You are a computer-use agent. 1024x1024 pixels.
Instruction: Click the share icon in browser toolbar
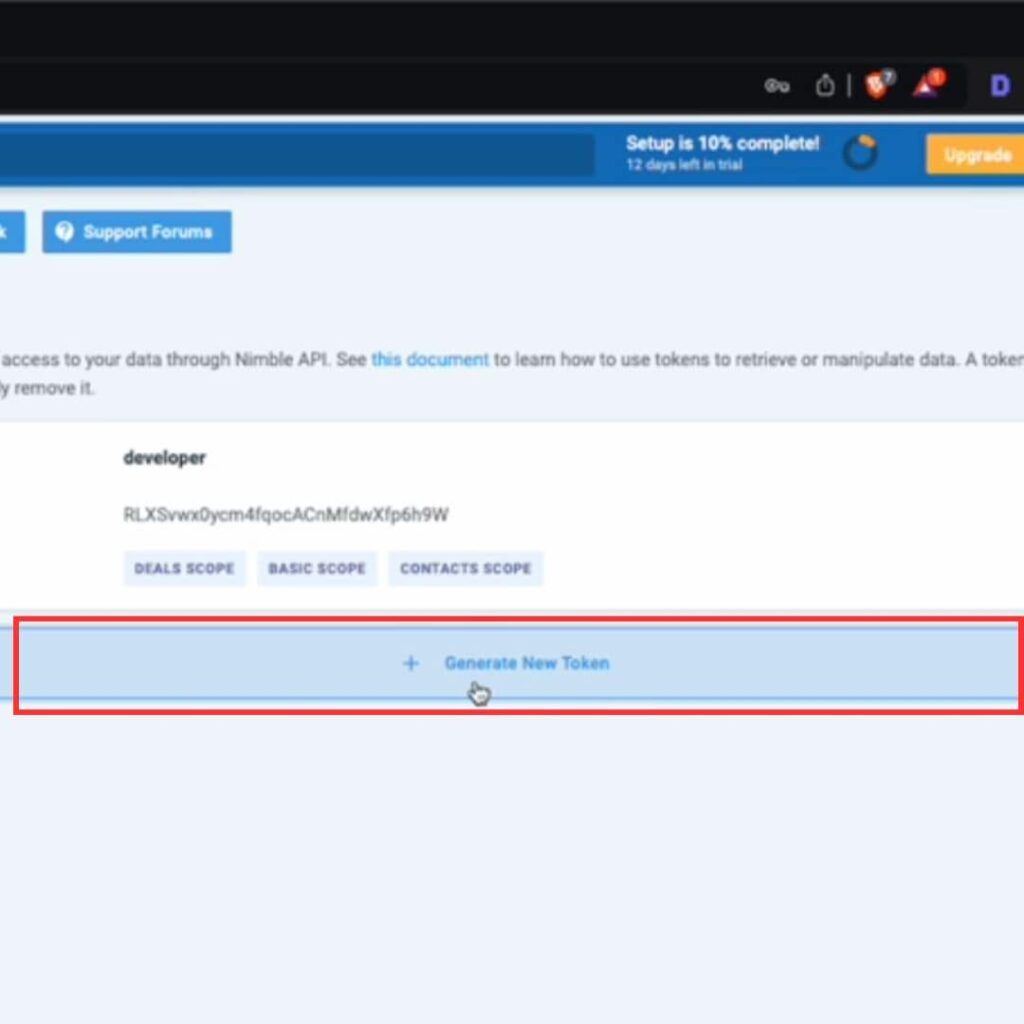[x=824, y=86]
